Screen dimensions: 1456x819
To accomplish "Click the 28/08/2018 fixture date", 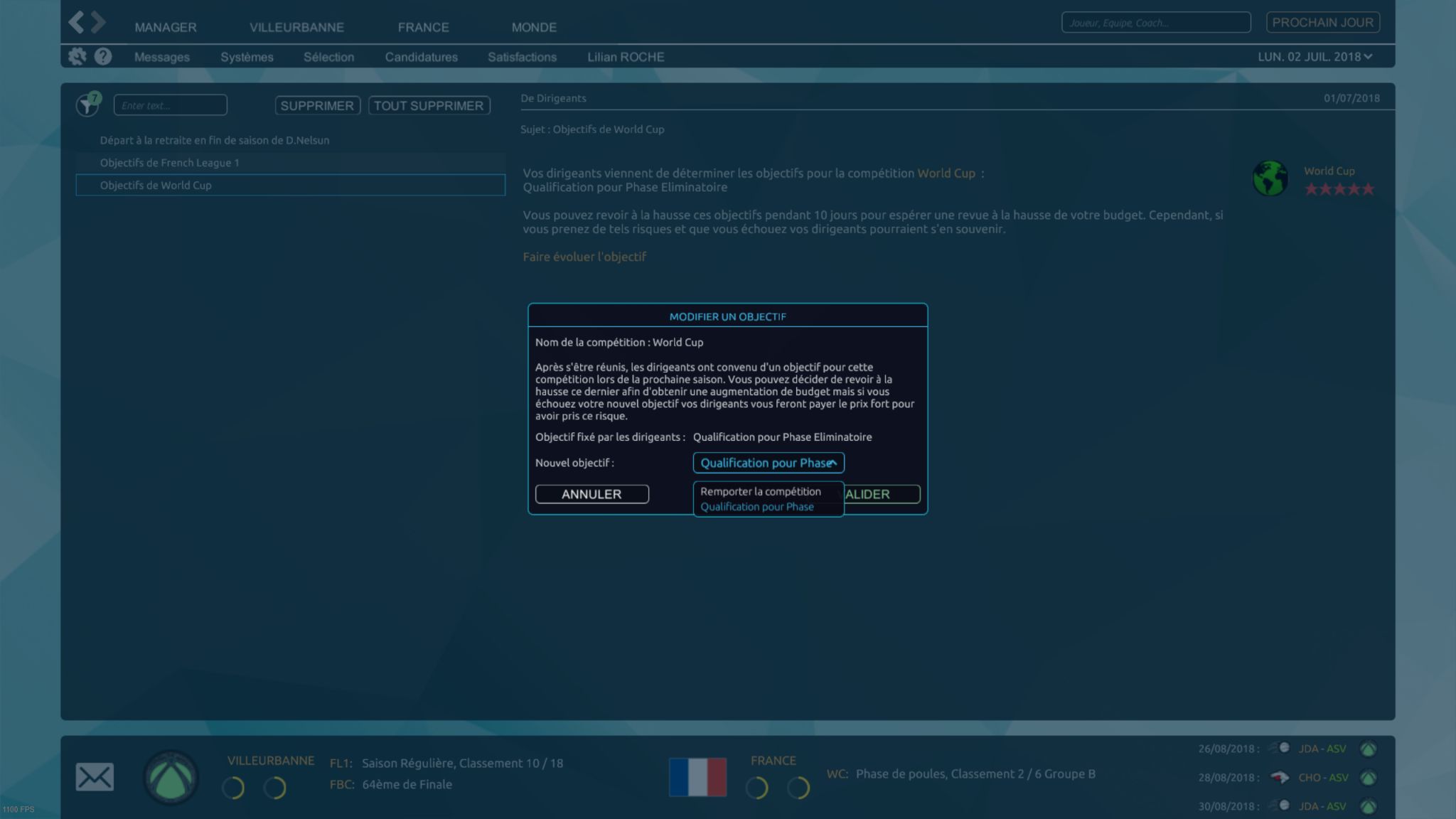I will [1228, 778].
